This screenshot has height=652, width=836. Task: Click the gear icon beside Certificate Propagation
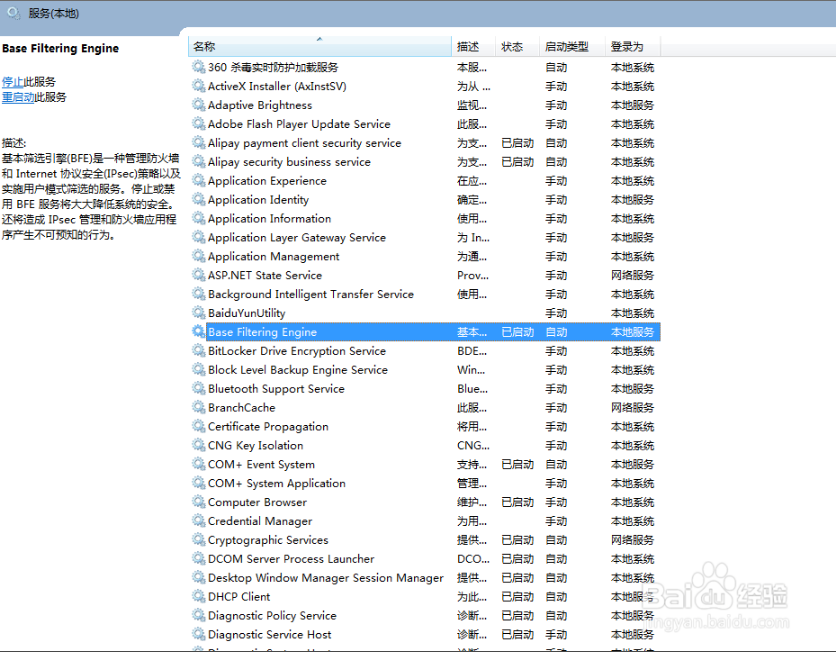tap(197, 426)
